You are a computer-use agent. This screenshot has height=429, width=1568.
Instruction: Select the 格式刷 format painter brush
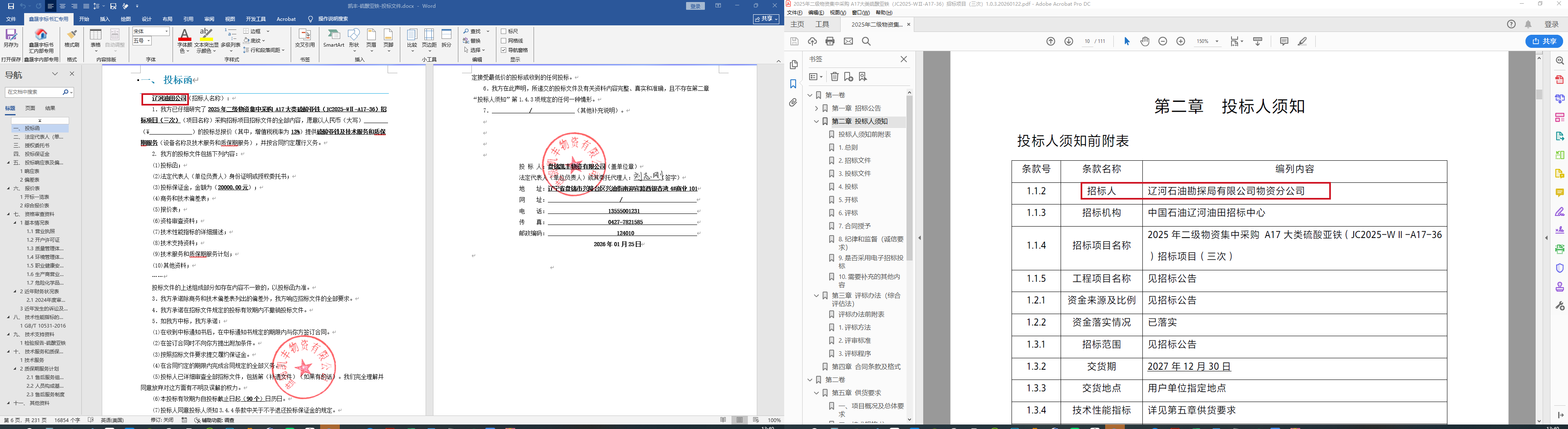pos(72,38)
